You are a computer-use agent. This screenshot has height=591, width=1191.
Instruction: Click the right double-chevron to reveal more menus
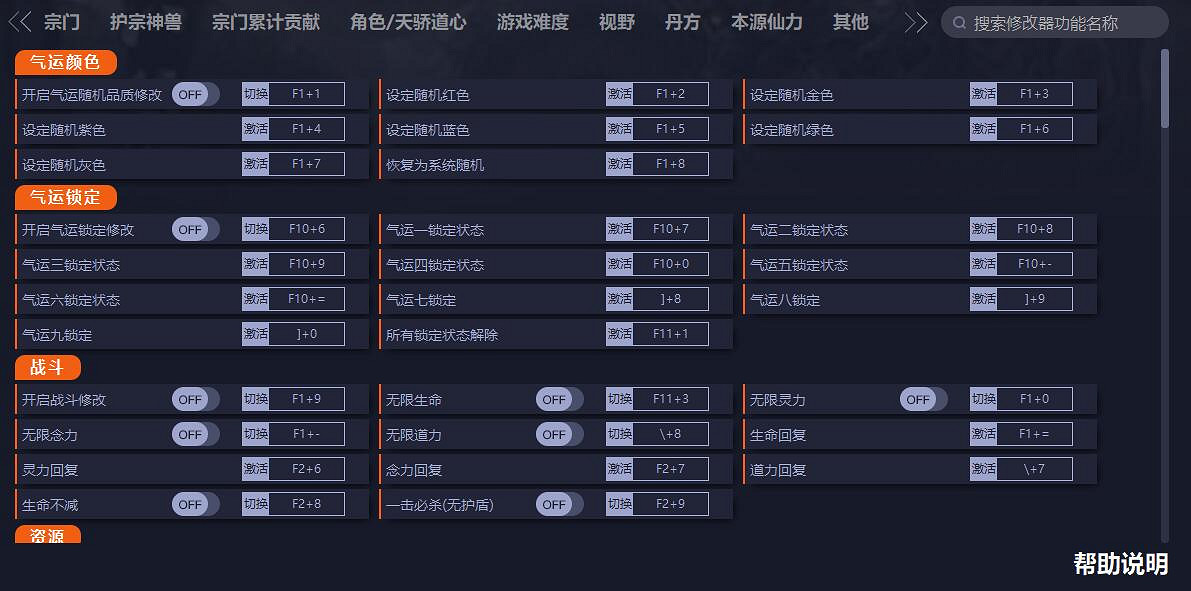[x=916, y=21]
